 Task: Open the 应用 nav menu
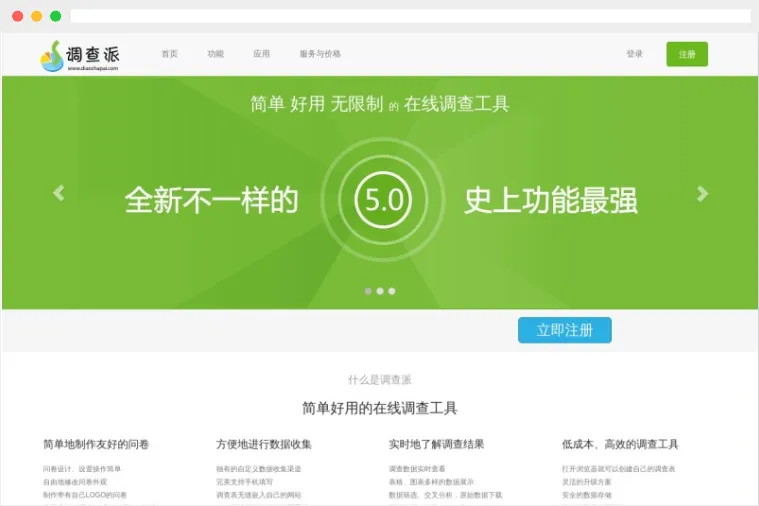261,54
